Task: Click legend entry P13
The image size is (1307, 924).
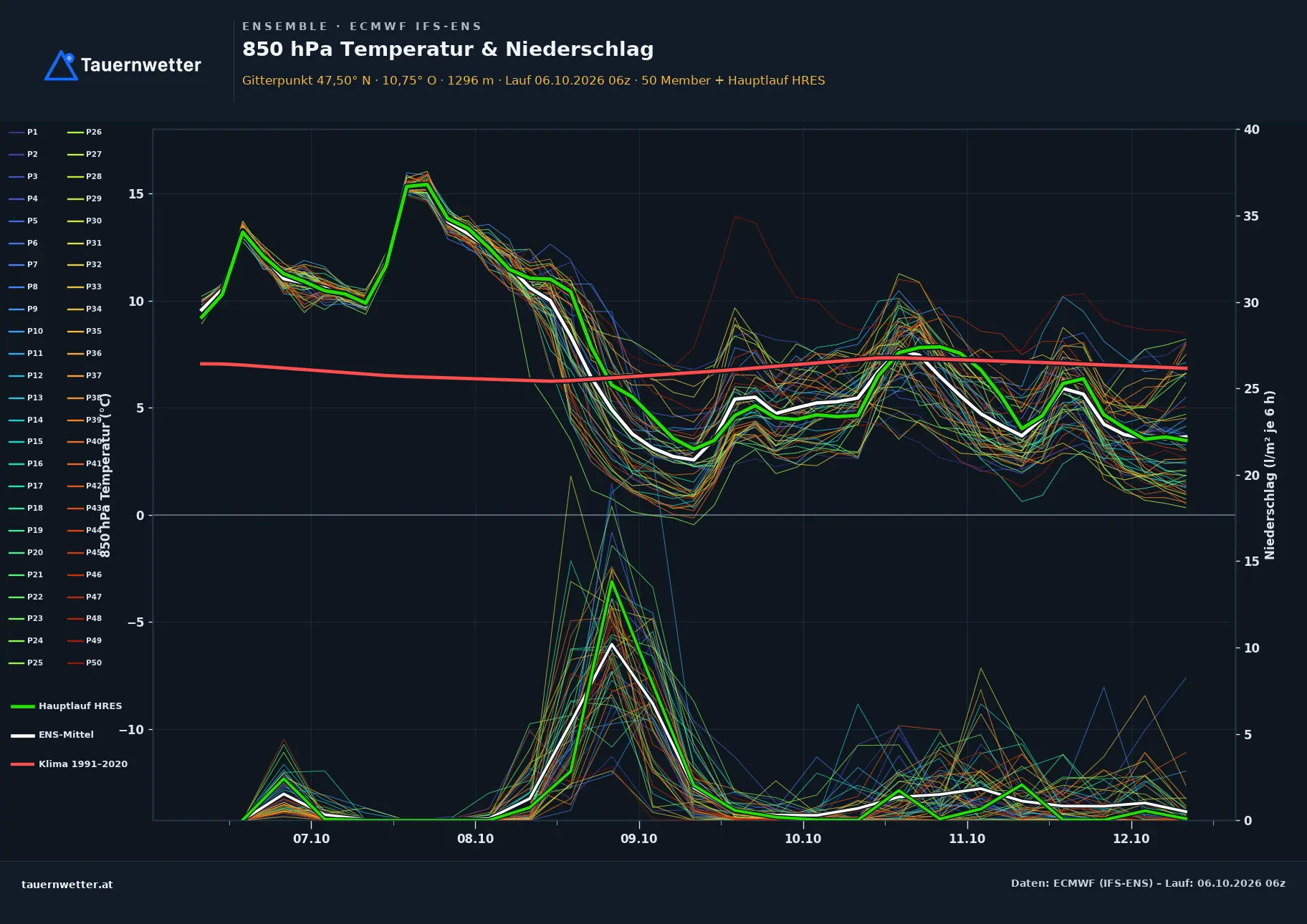Action: [x=26, y=398]
